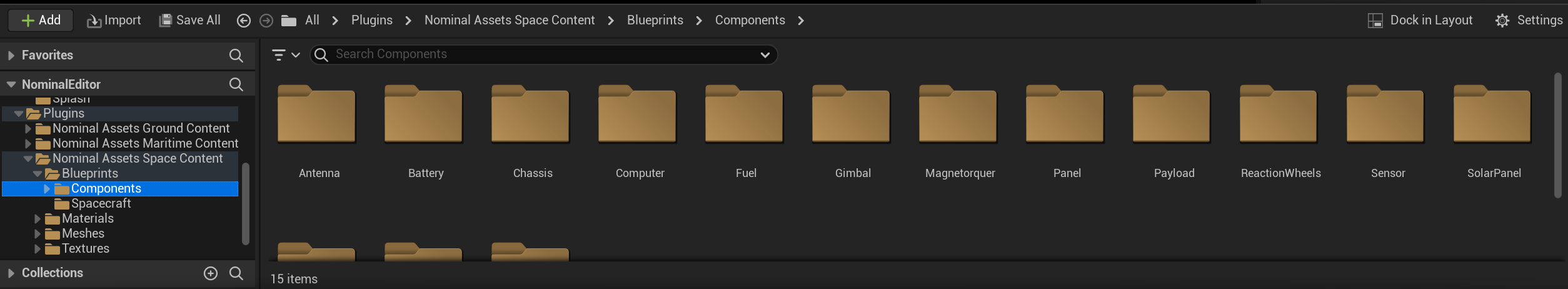Image resolution: width=1568 pixels, height=289 pixels.
Task: Click the navigate back arrow icon
Action: (244, 21)
